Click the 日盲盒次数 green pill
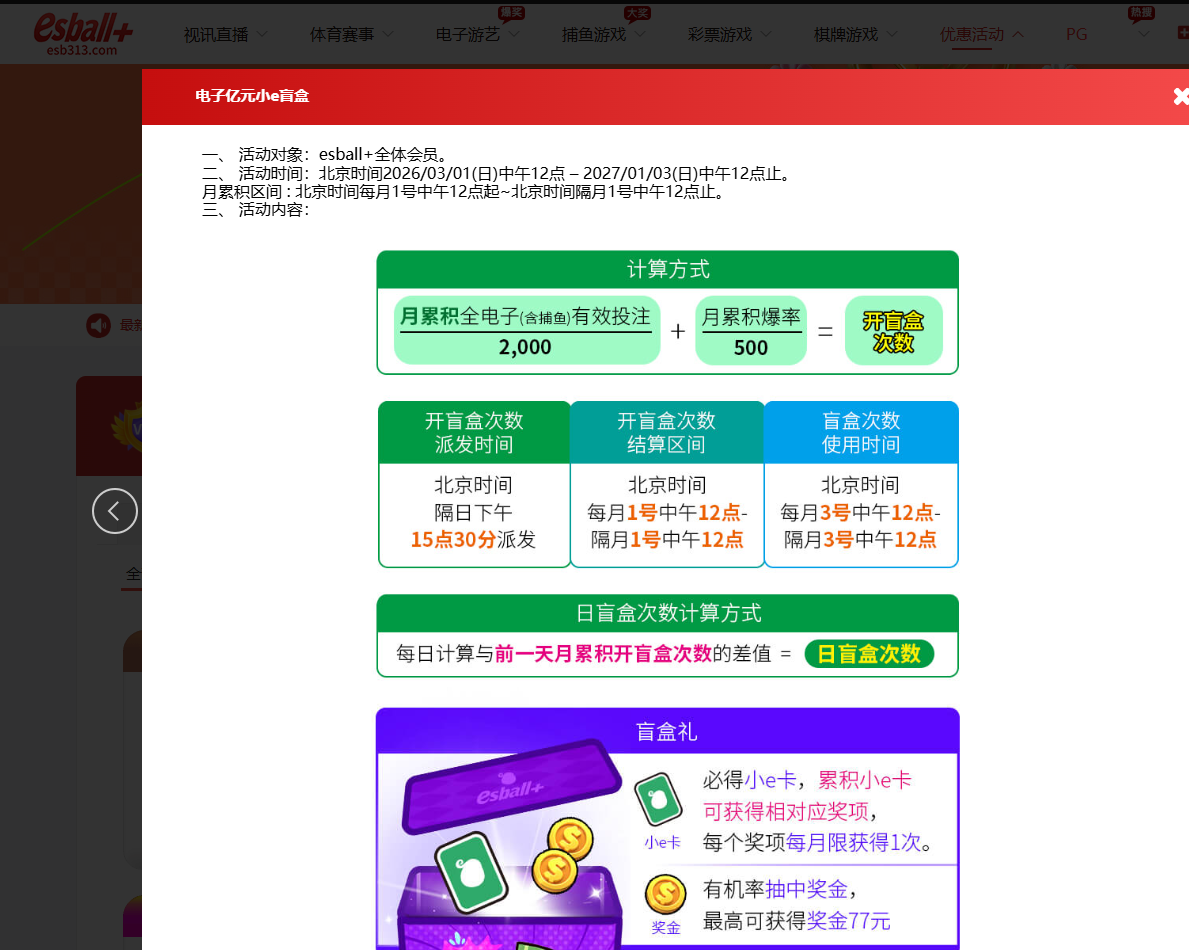This screenshot has height=950, width=1189. (869, 654)
